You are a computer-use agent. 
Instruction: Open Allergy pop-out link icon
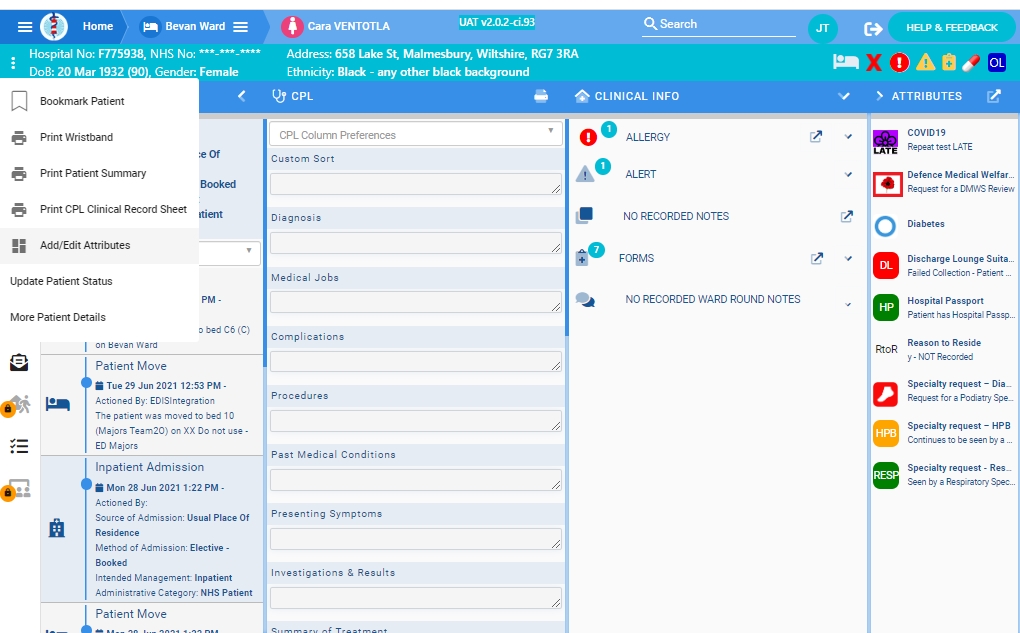point(816,137)
